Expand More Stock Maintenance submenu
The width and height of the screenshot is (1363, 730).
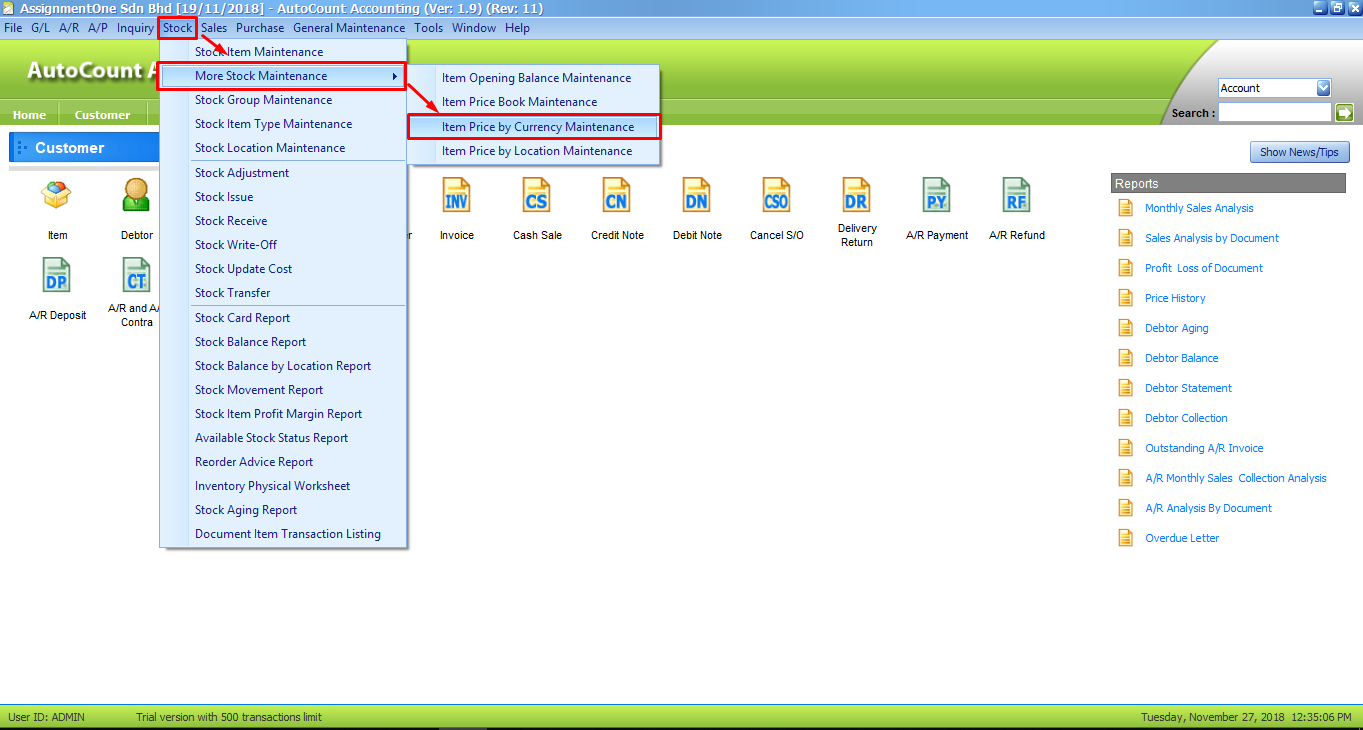(281, 76)
